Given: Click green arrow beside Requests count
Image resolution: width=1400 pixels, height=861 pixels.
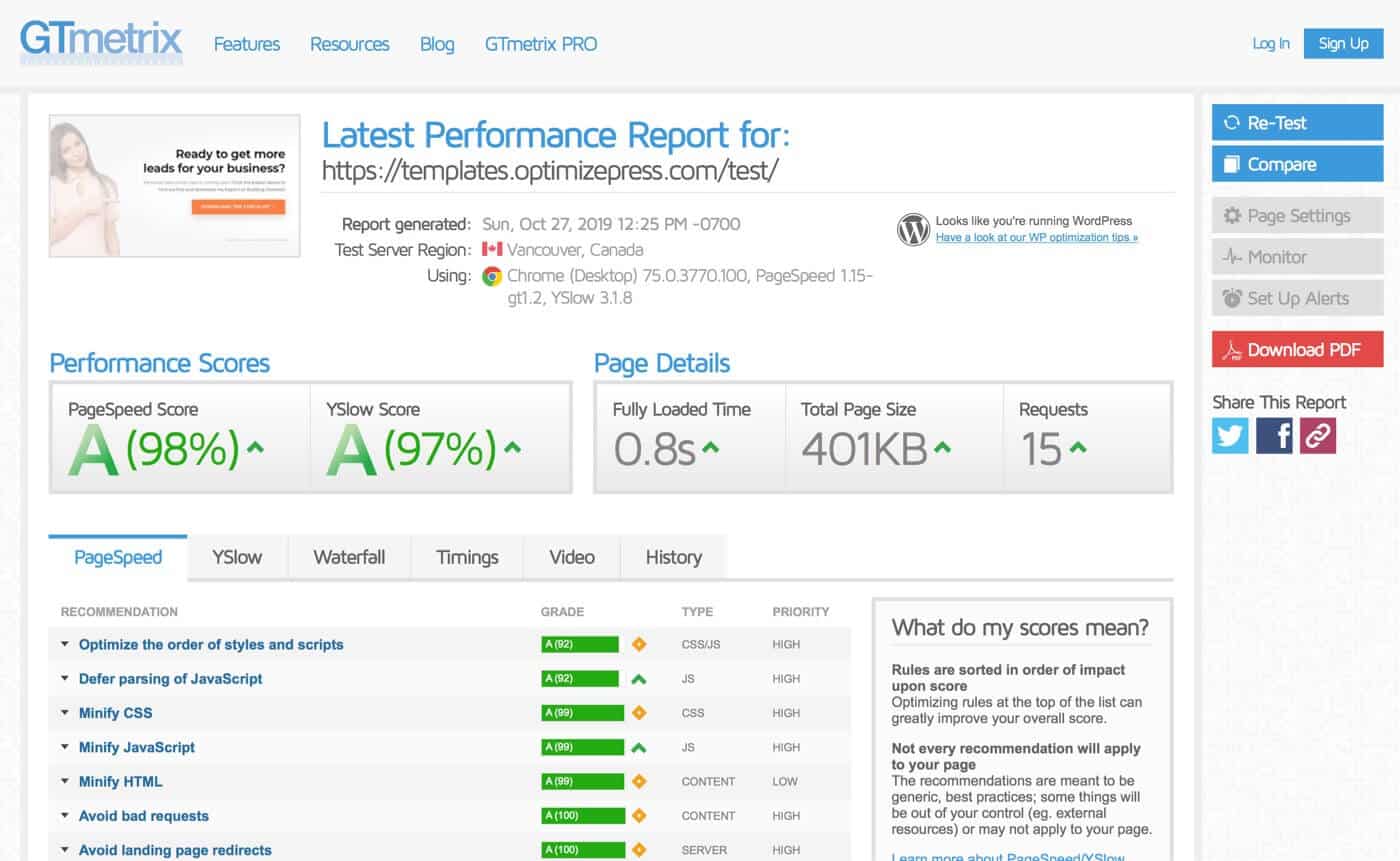Looking at the screenshot, I should coord(1077,448).
